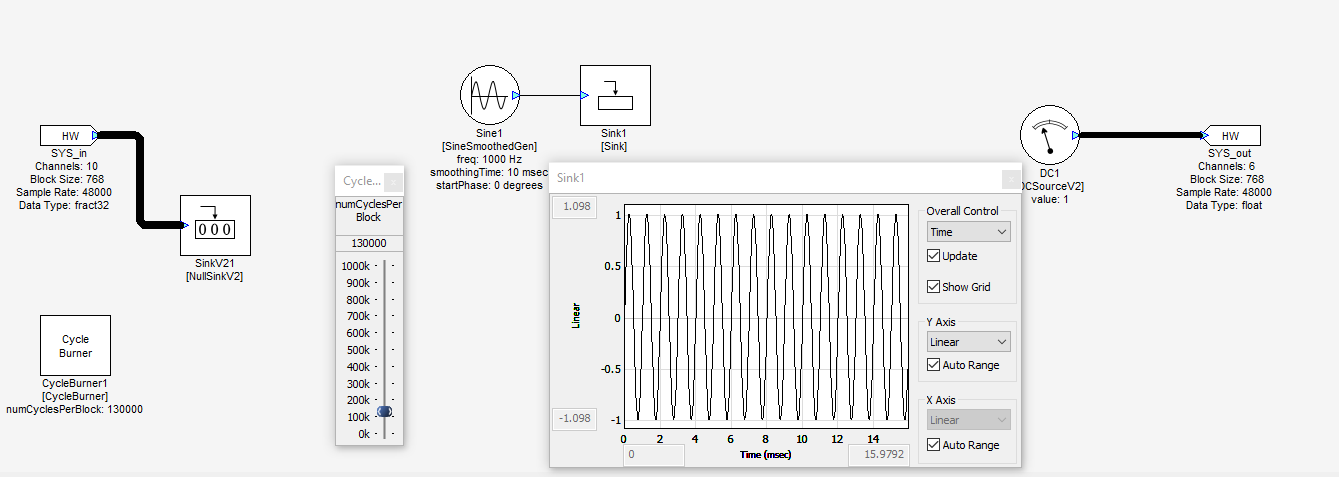Click the numCyclesPerBlock slider handle
Viewport: 1339px width, 477px height.
coord(385,412)
